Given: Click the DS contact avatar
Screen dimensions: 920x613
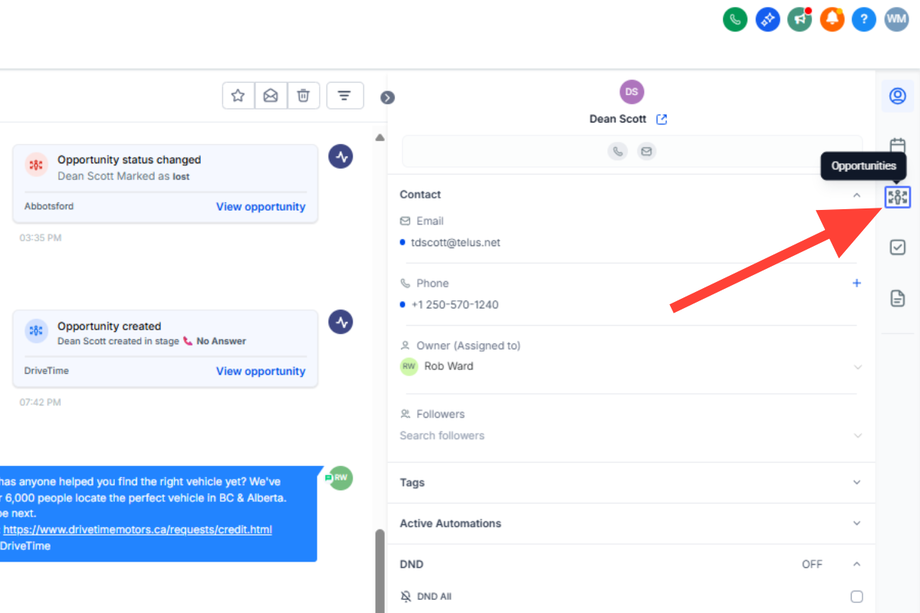Looking at the screenshot, I should (x=631, y=92).
